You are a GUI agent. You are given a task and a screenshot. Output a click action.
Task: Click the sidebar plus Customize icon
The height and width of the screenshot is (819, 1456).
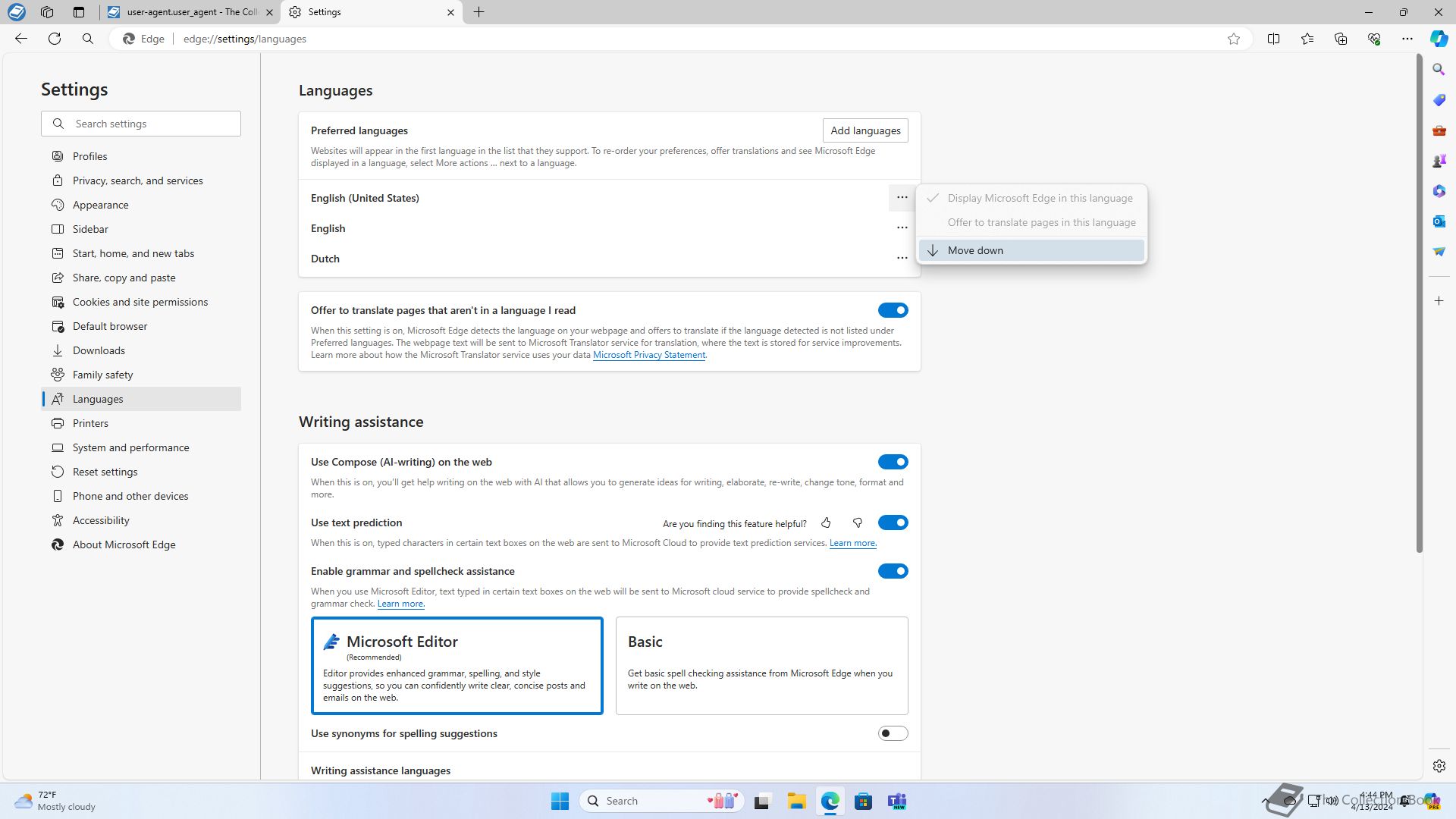(1439, 301)
